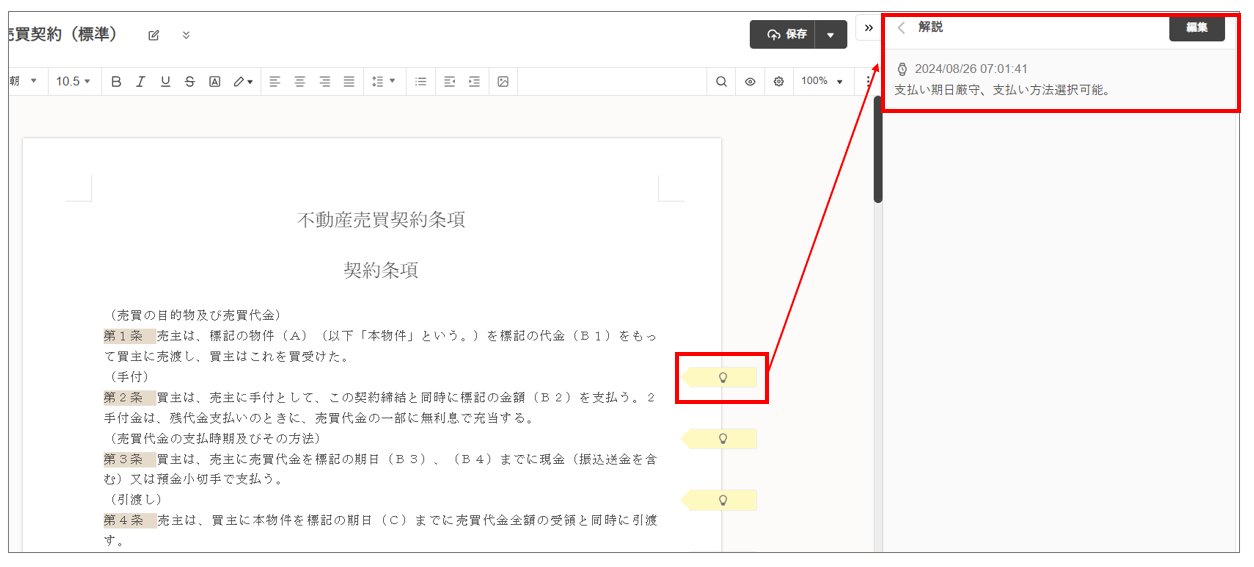
Task: Insert an image using toolbar icon
Action: pos(503,82)
